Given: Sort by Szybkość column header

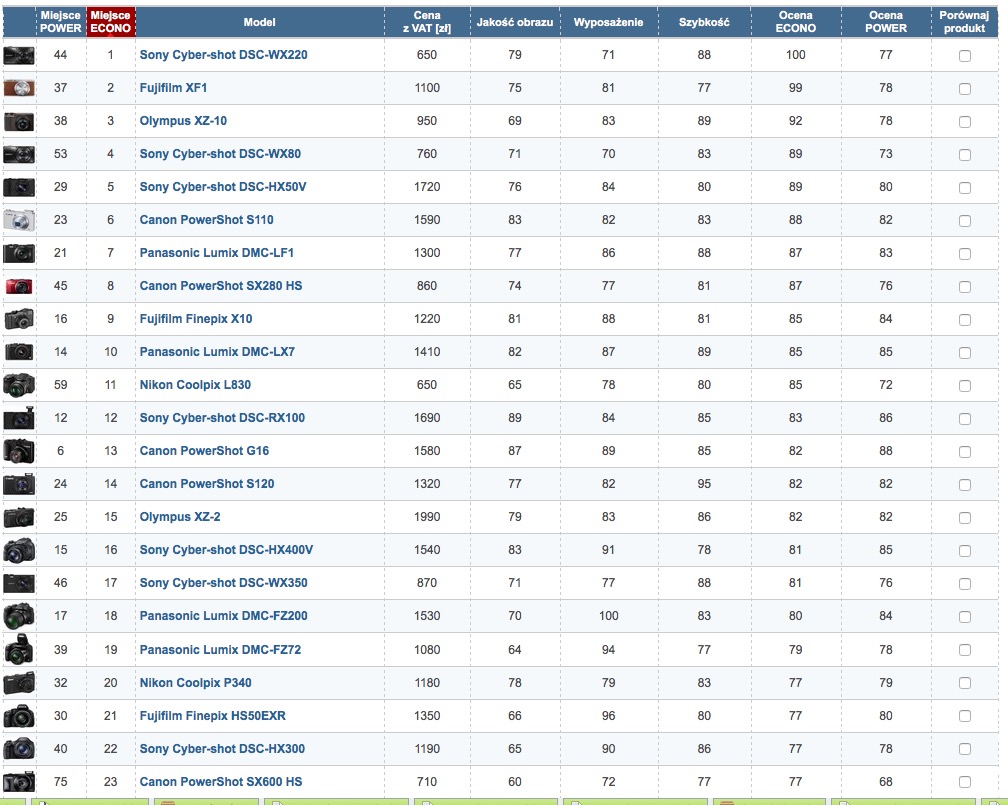Looking at the screenshot, I should pos(704,23).
